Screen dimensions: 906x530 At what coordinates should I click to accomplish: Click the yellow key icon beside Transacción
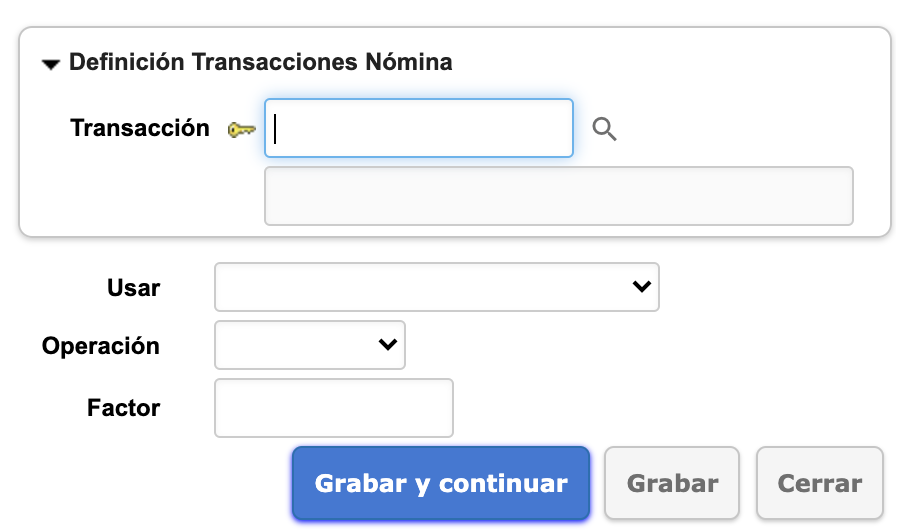click(x=241, y=129)
